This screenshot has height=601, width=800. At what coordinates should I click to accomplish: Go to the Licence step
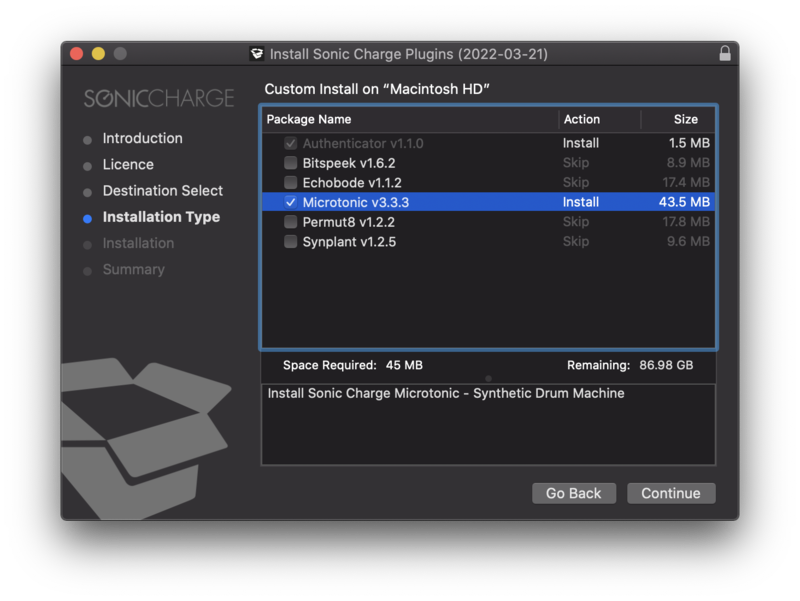[128, 165]
